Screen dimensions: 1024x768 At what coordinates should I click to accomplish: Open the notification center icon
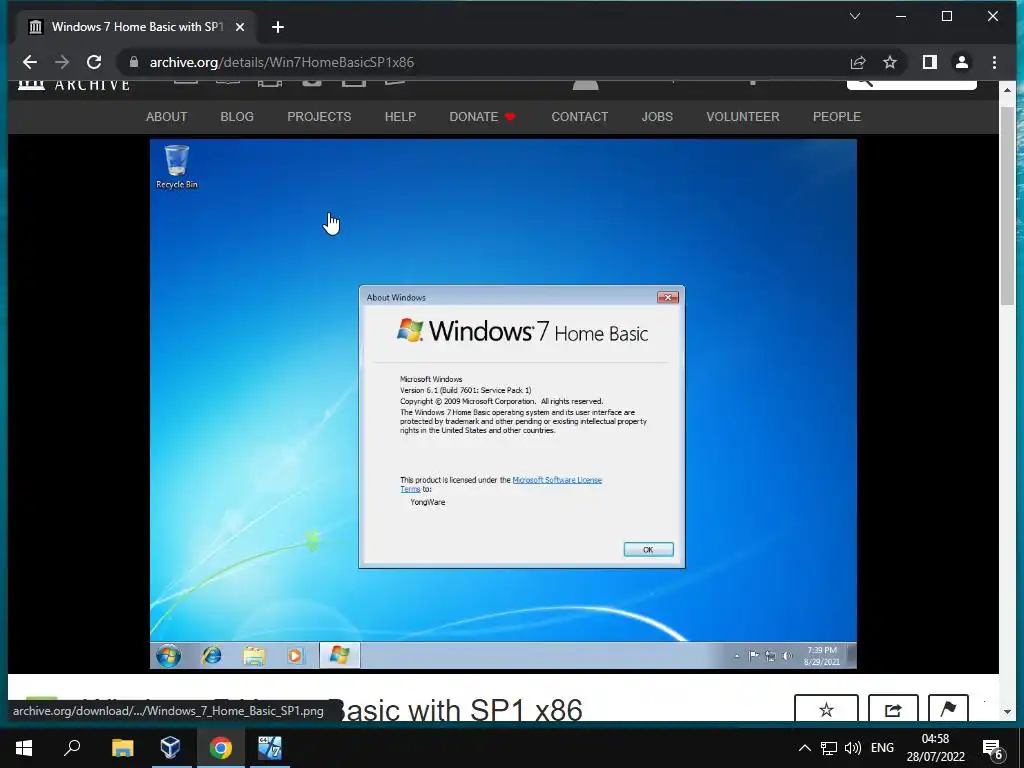(x=992, y=748)
